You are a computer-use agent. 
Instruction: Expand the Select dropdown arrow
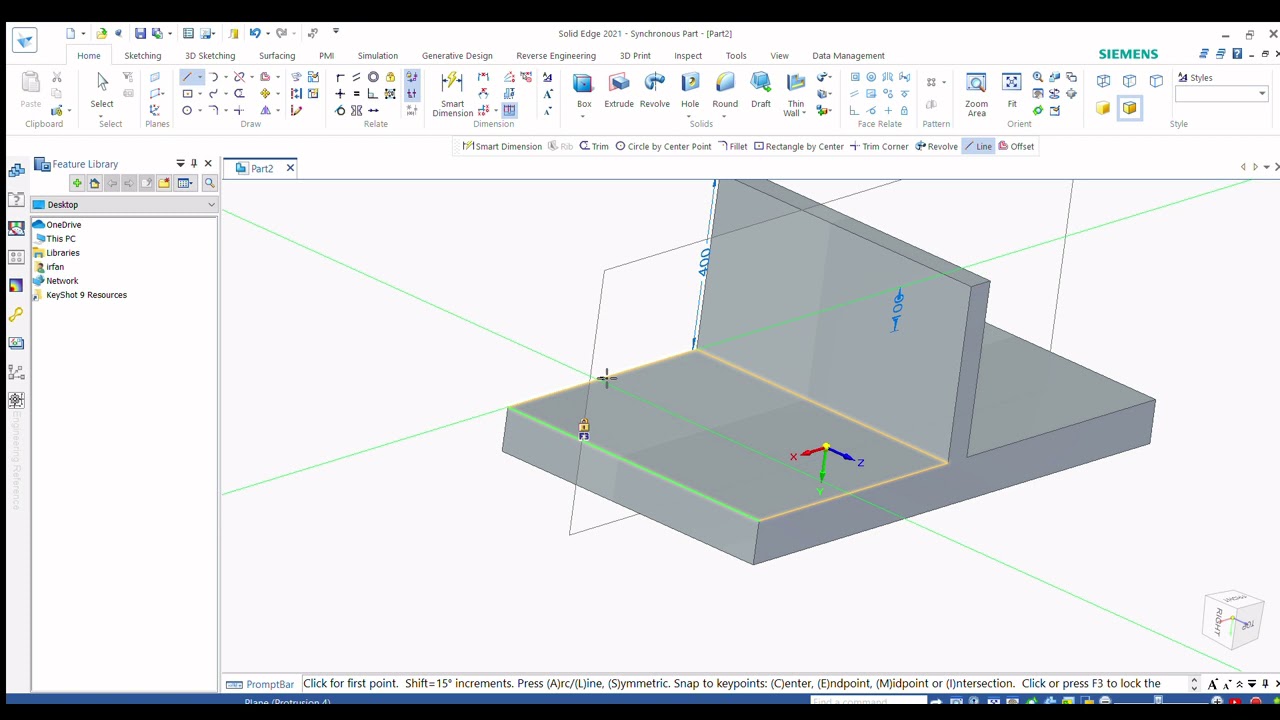tap(102, 116)
